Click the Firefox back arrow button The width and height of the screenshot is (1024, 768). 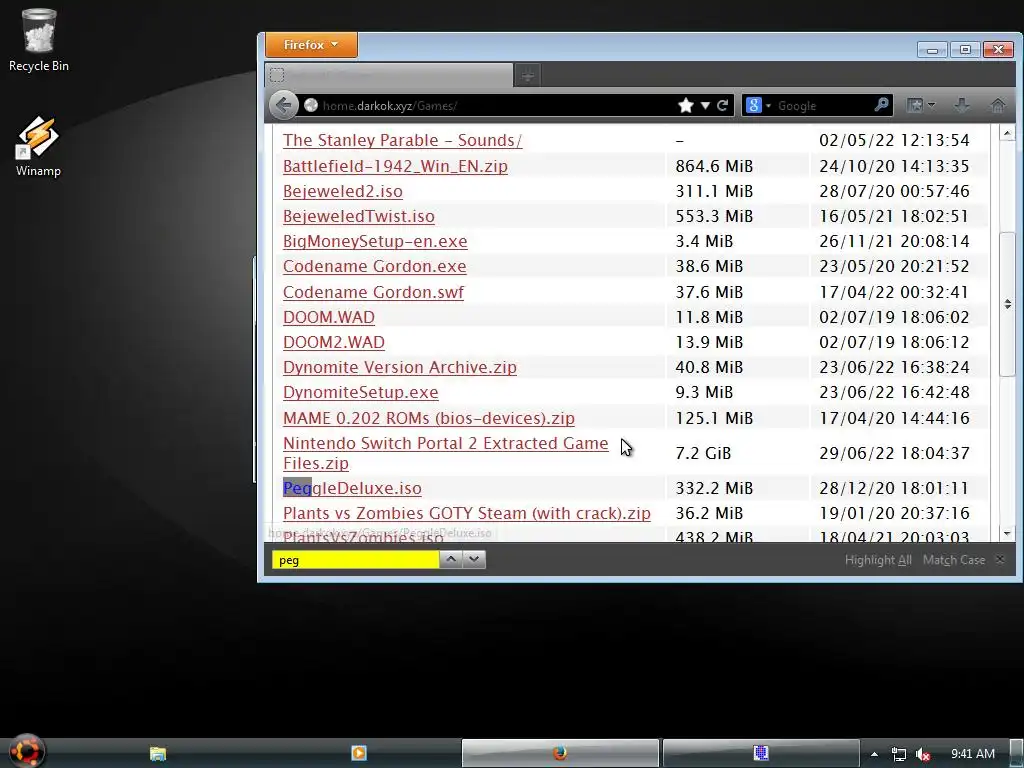tap(283, 105)
